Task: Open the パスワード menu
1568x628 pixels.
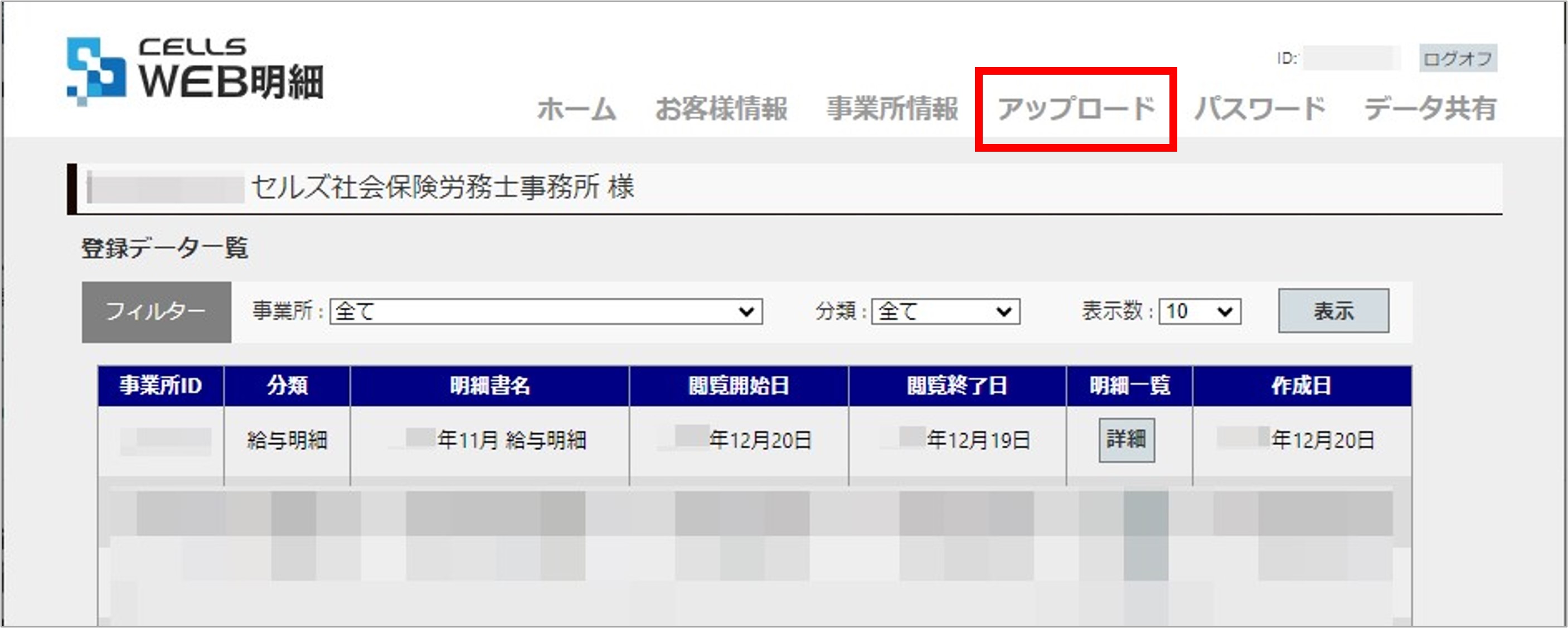Action: tap(1259, 109)
